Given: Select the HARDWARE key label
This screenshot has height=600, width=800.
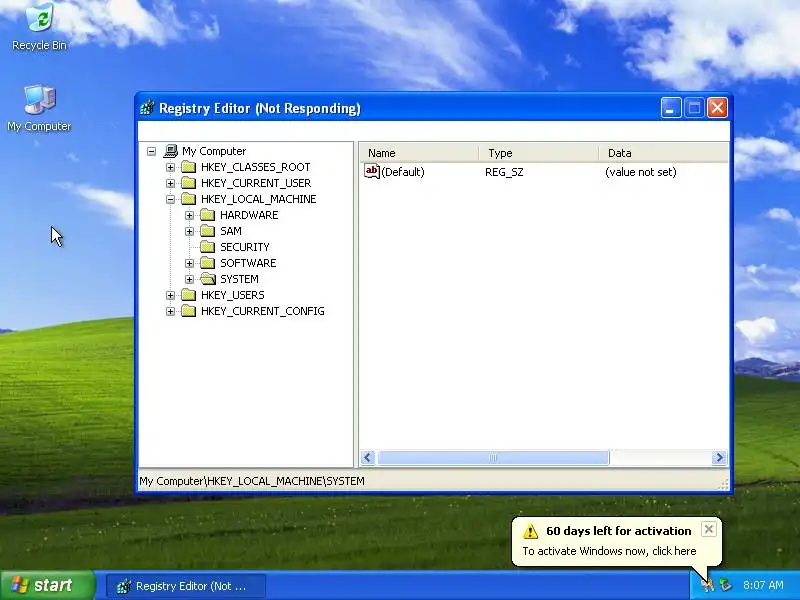Looking at the screenshot, I should (x=249, y=215).
